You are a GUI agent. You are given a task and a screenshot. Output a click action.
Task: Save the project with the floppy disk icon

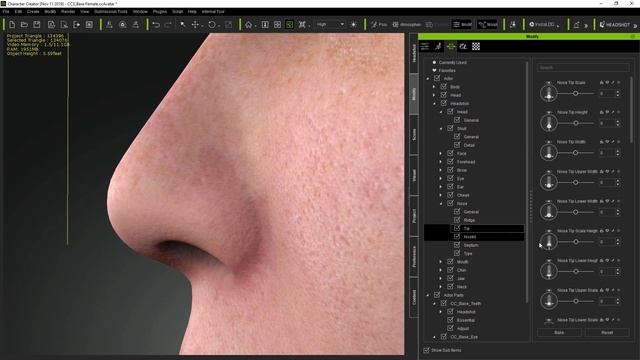tap(37, 24)
